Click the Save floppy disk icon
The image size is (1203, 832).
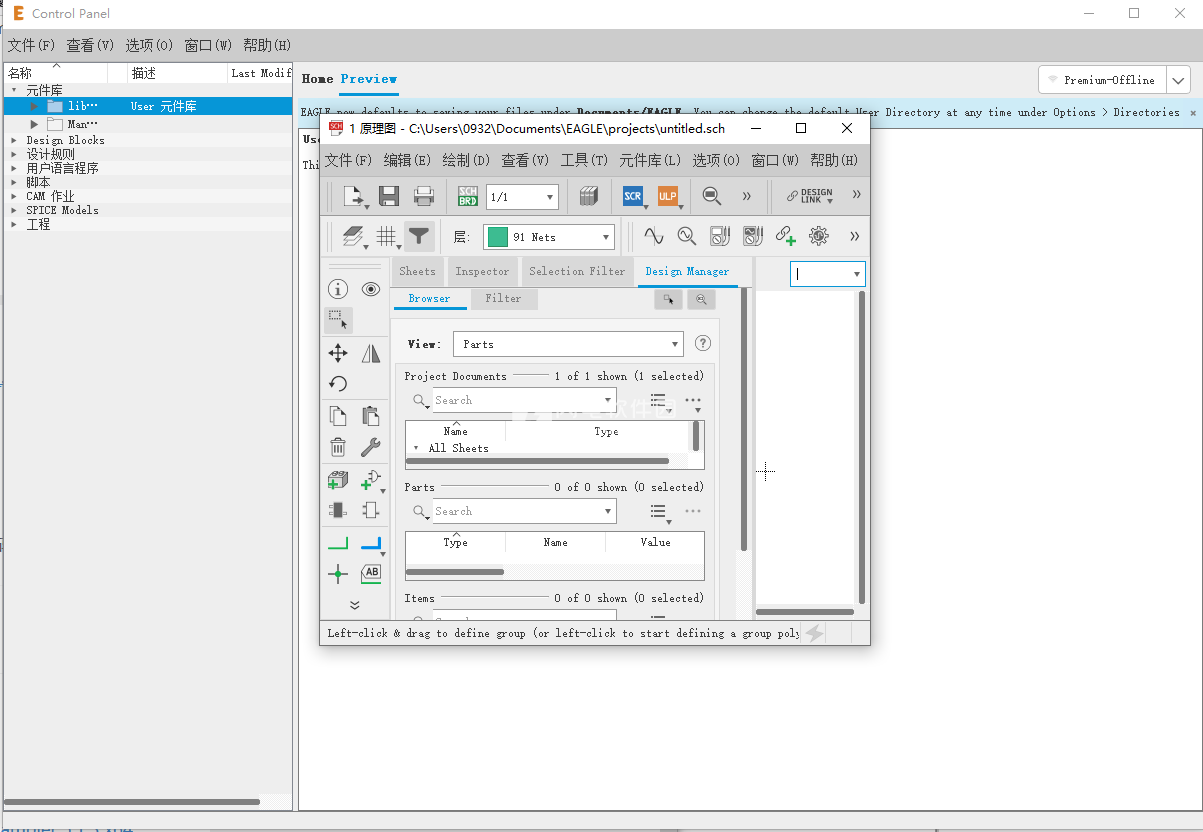click(x=389, y=197)
